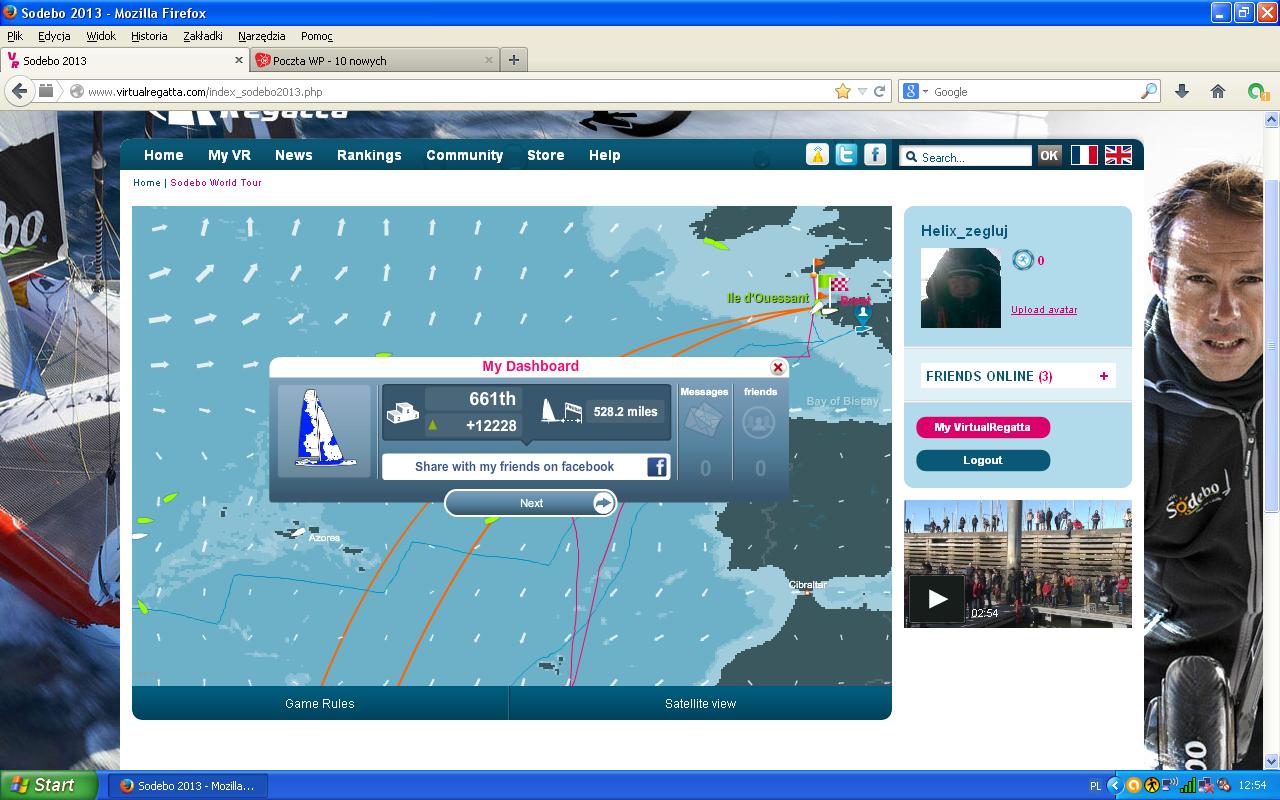Open the Pomoc menu
1280x800 pixels.
coord(317,36)
